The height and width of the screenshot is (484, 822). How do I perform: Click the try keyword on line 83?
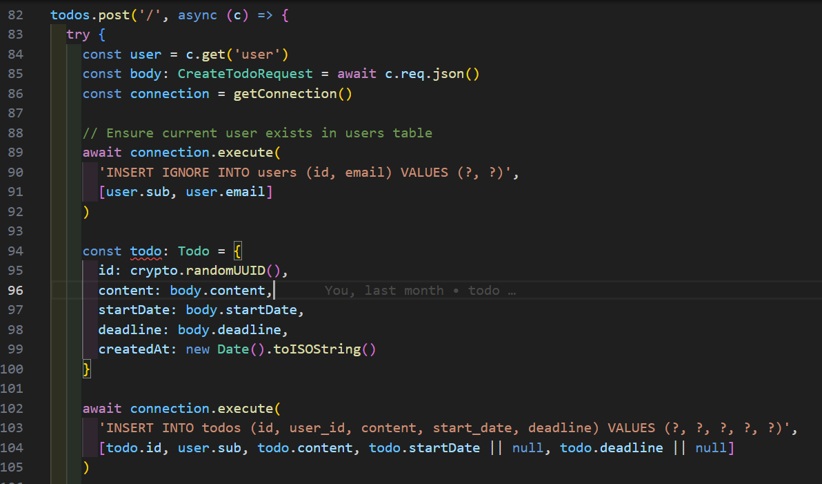(78, 35)
